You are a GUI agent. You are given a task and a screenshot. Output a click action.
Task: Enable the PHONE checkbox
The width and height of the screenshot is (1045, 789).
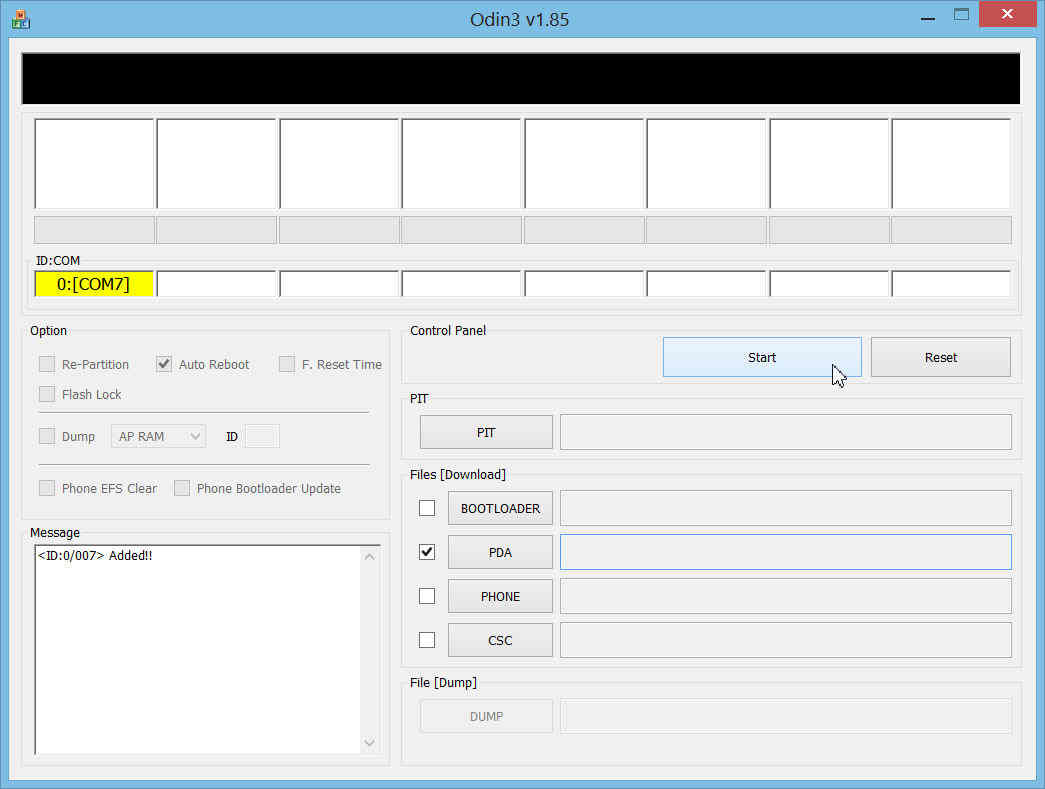(x=427, y=596)
